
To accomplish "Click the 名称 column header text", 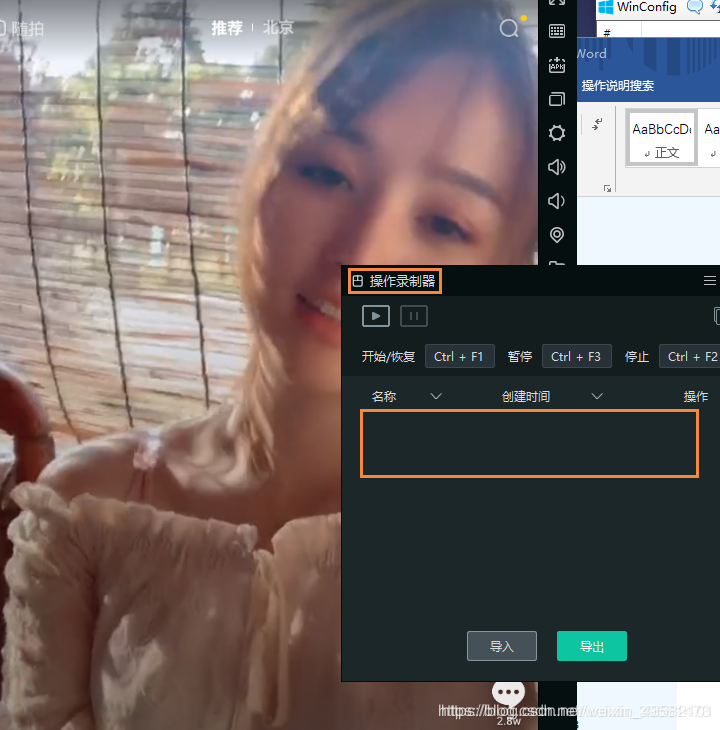I will coord(384,396).
